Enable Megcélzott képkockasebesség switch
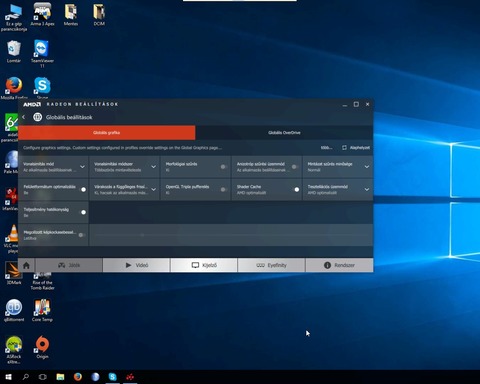The height and width of the screenshot is (384, 480). [x=81, y=235]
